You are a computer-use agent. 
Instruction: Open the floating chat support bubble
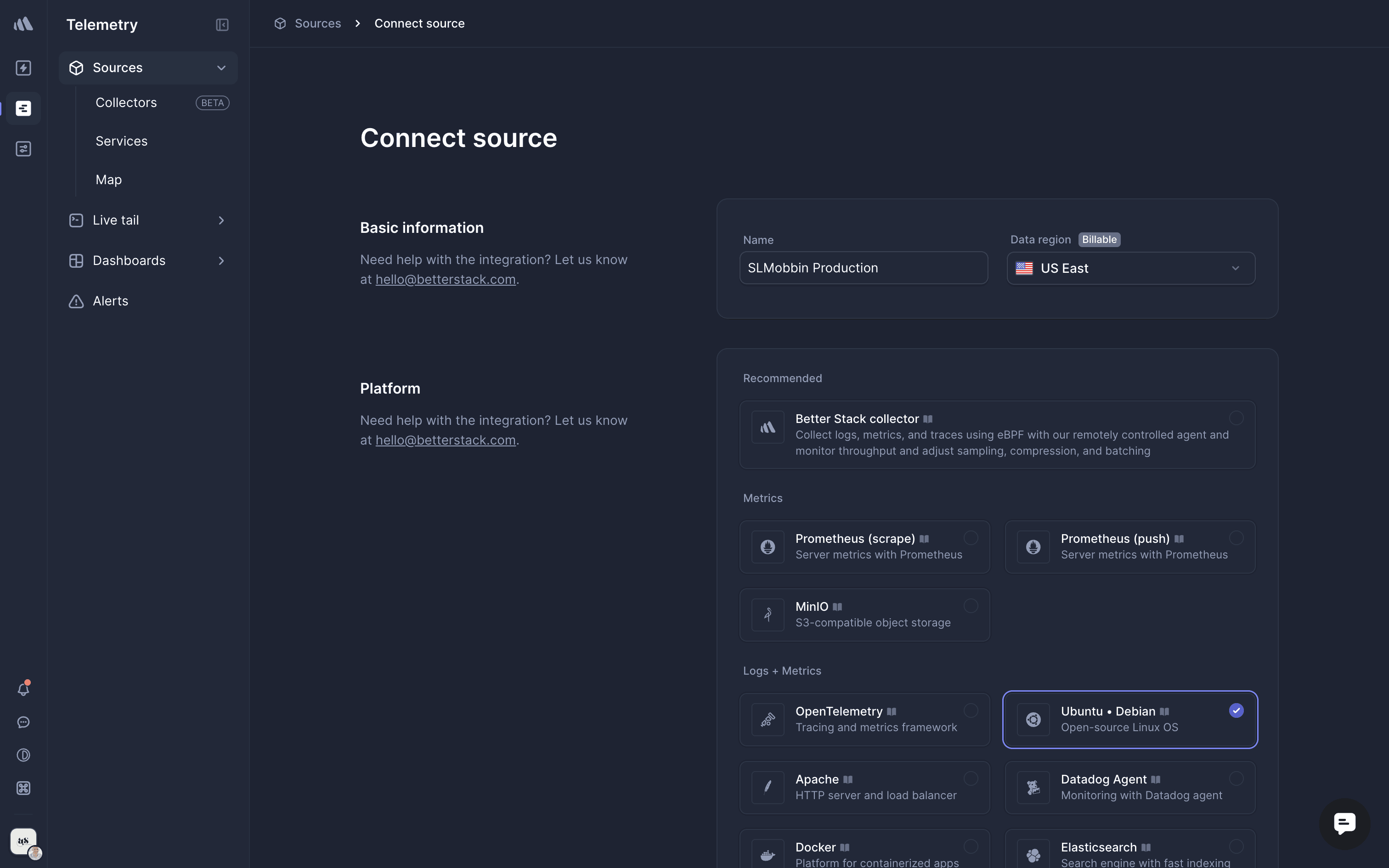pyautogui.click(x=1344, y=824)
